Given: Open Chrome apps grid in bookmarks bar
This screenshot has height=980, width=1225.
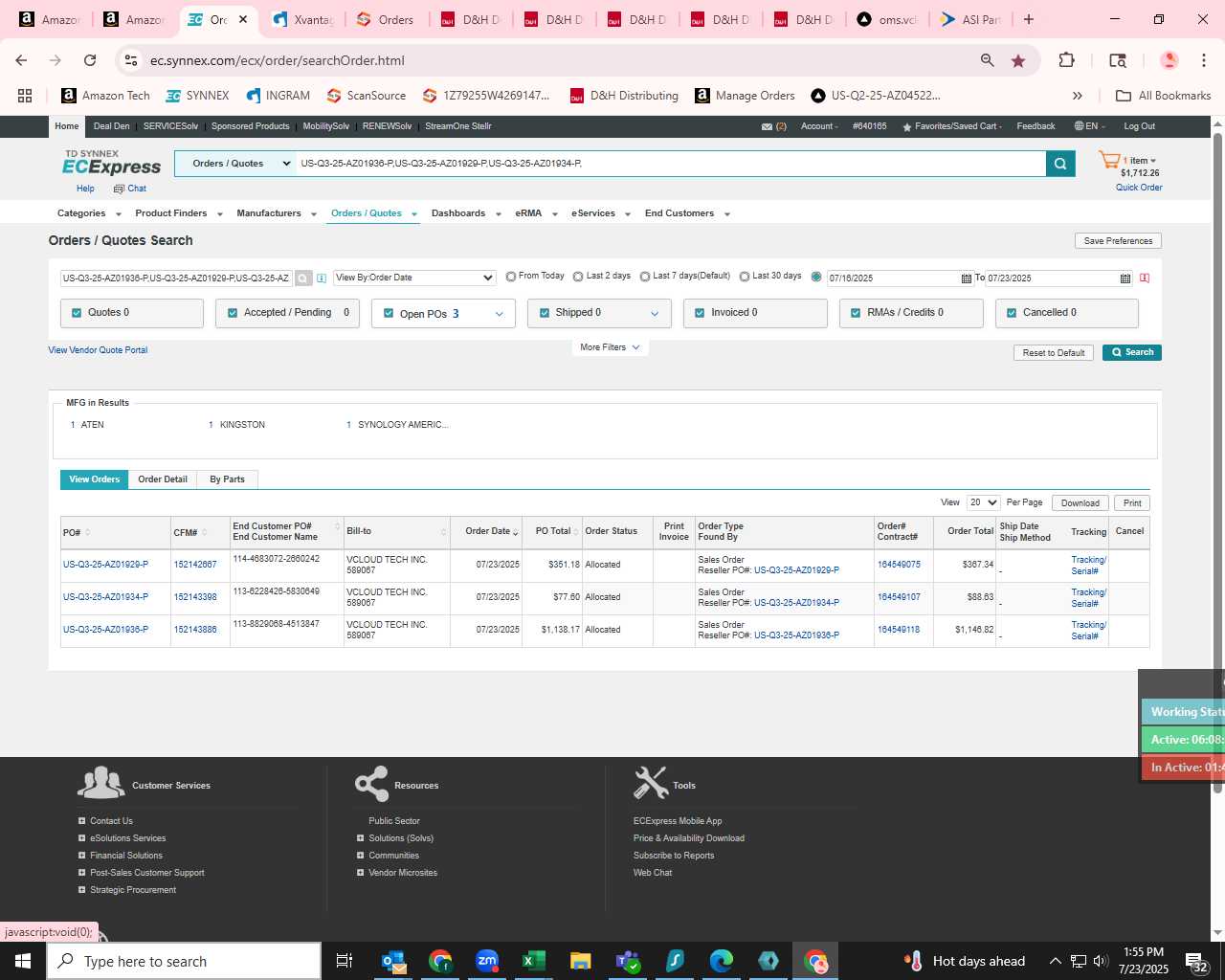Looking at the screenshot, I should (x=25, y=96).
